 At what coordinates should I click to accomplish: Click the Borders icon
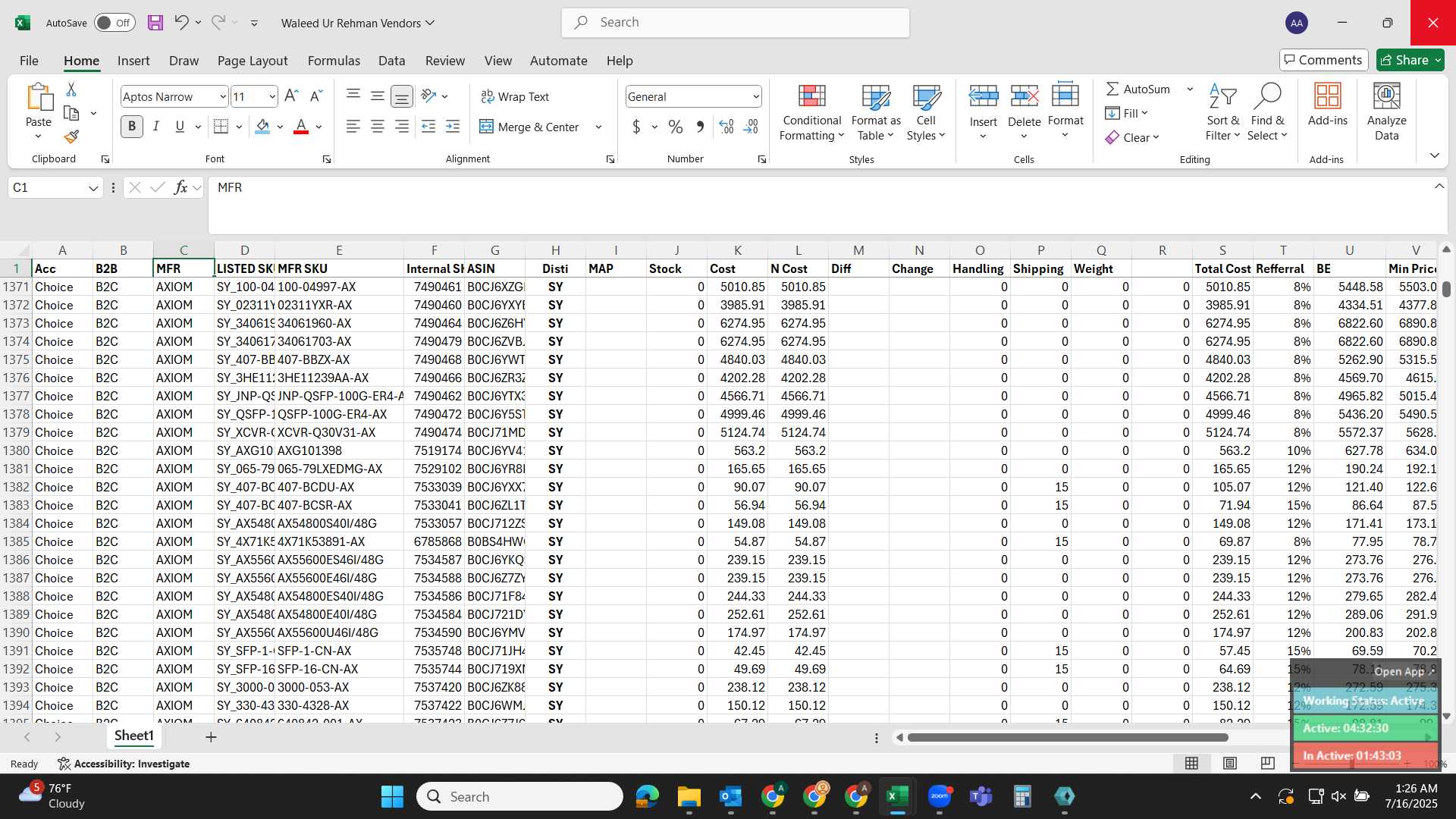pyautogui.click(x=221, y=127)
